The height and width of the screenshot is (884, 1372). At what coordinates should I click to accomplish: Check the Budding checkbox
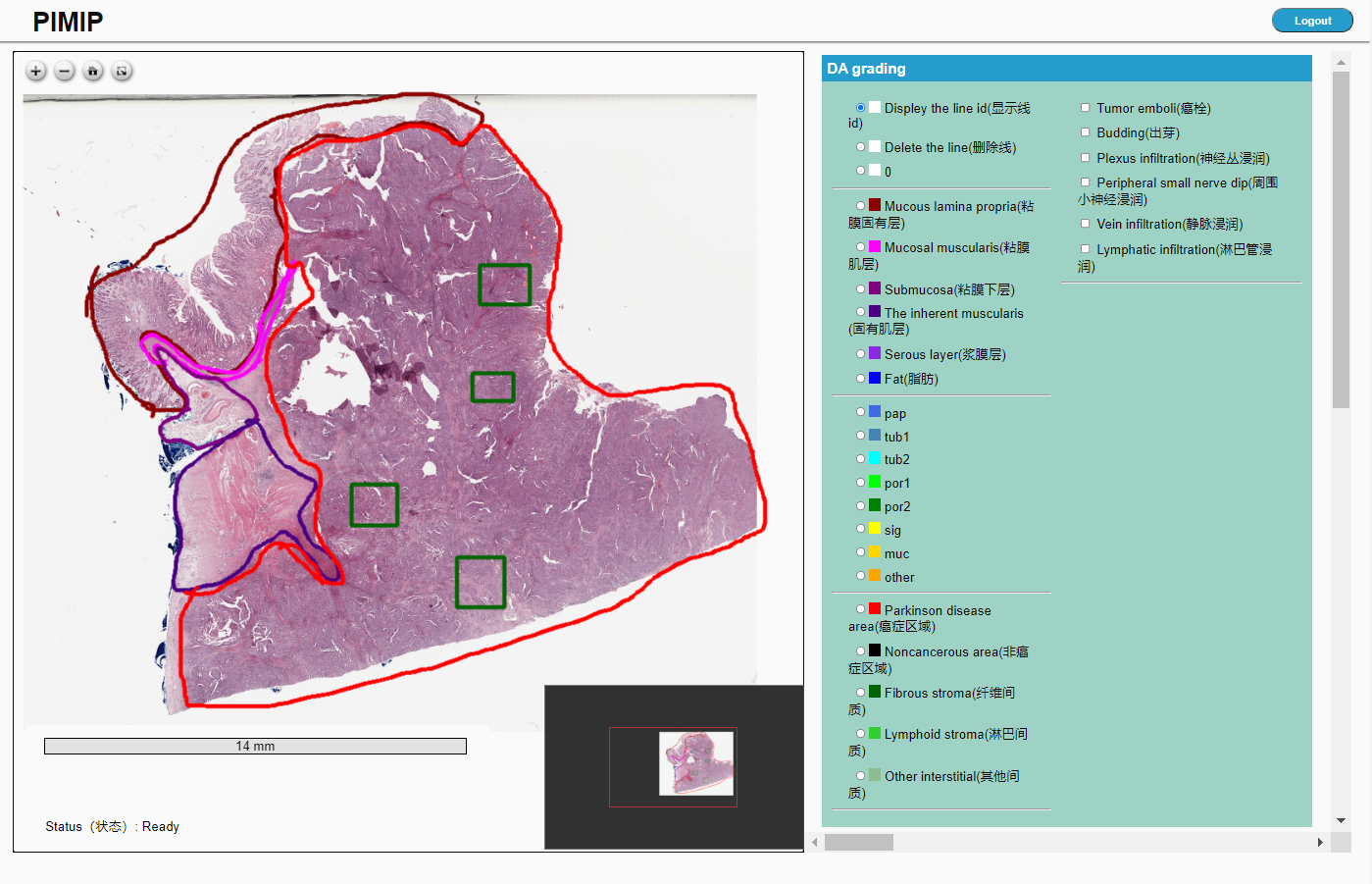pyautogui.click(x=1086, y=132)
